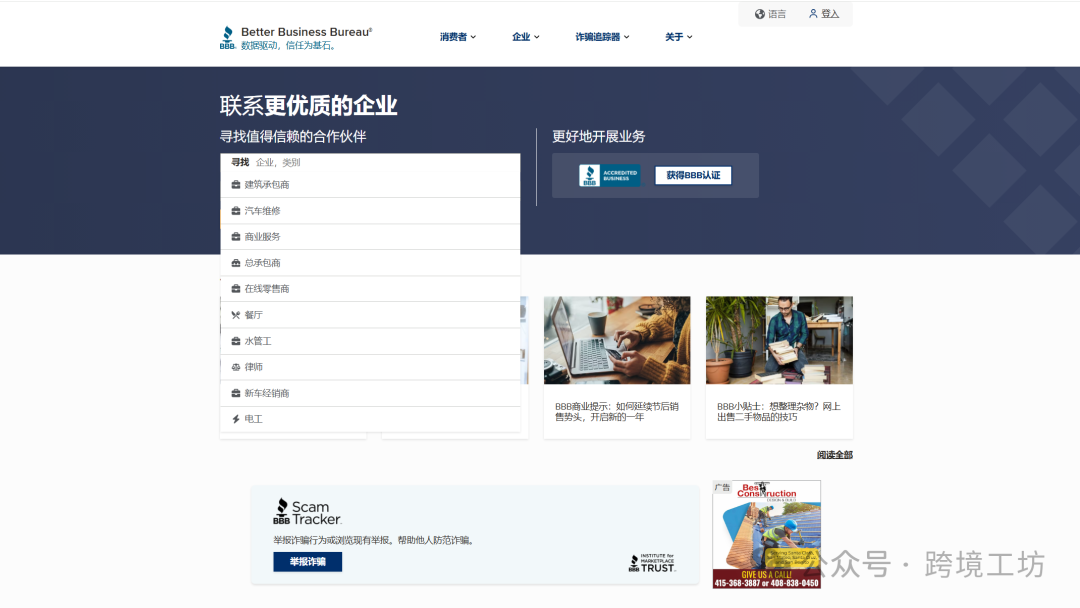
Task: Select the scales icon next to 律师
Action: point(237,366)
